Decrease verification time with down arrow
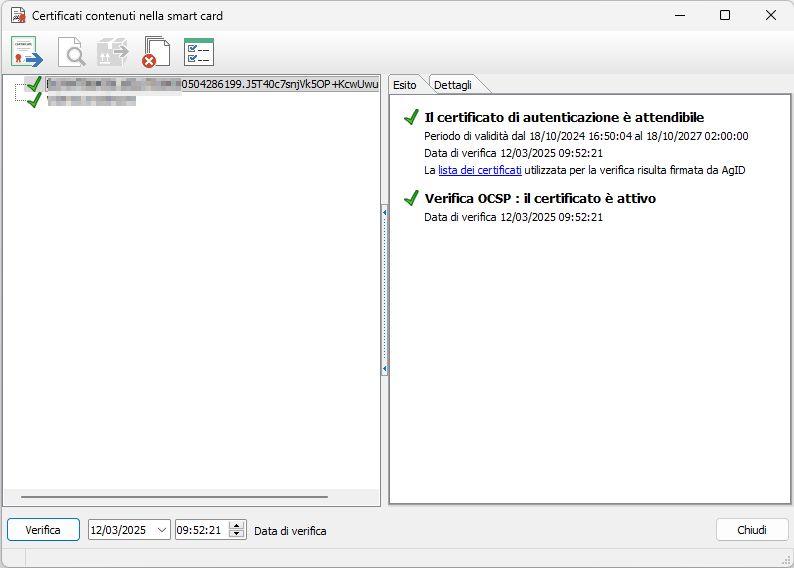Viewport: 794px width, 568px height. click(237, 535)
